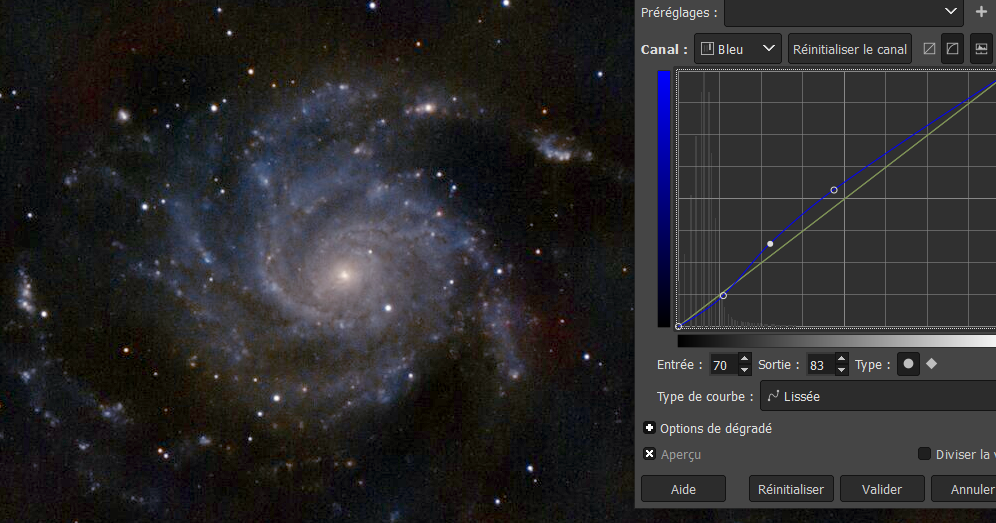This screenshot has height=523, width=996.
Task: Decrease the Sortie value with down arrow
Action: click(x=842, y=370)
